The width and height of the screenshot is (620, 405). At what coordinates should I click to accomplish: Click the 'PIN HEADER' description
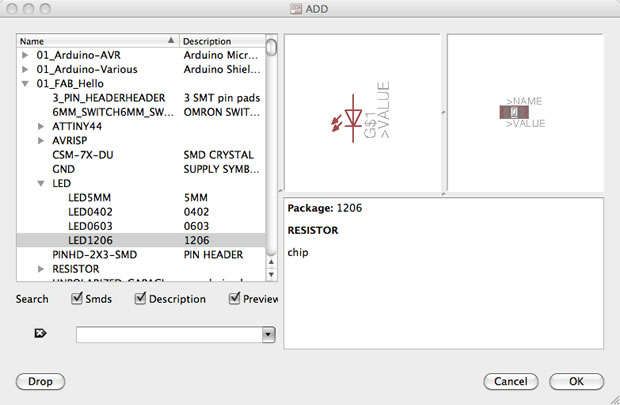[x=213, y=254]
